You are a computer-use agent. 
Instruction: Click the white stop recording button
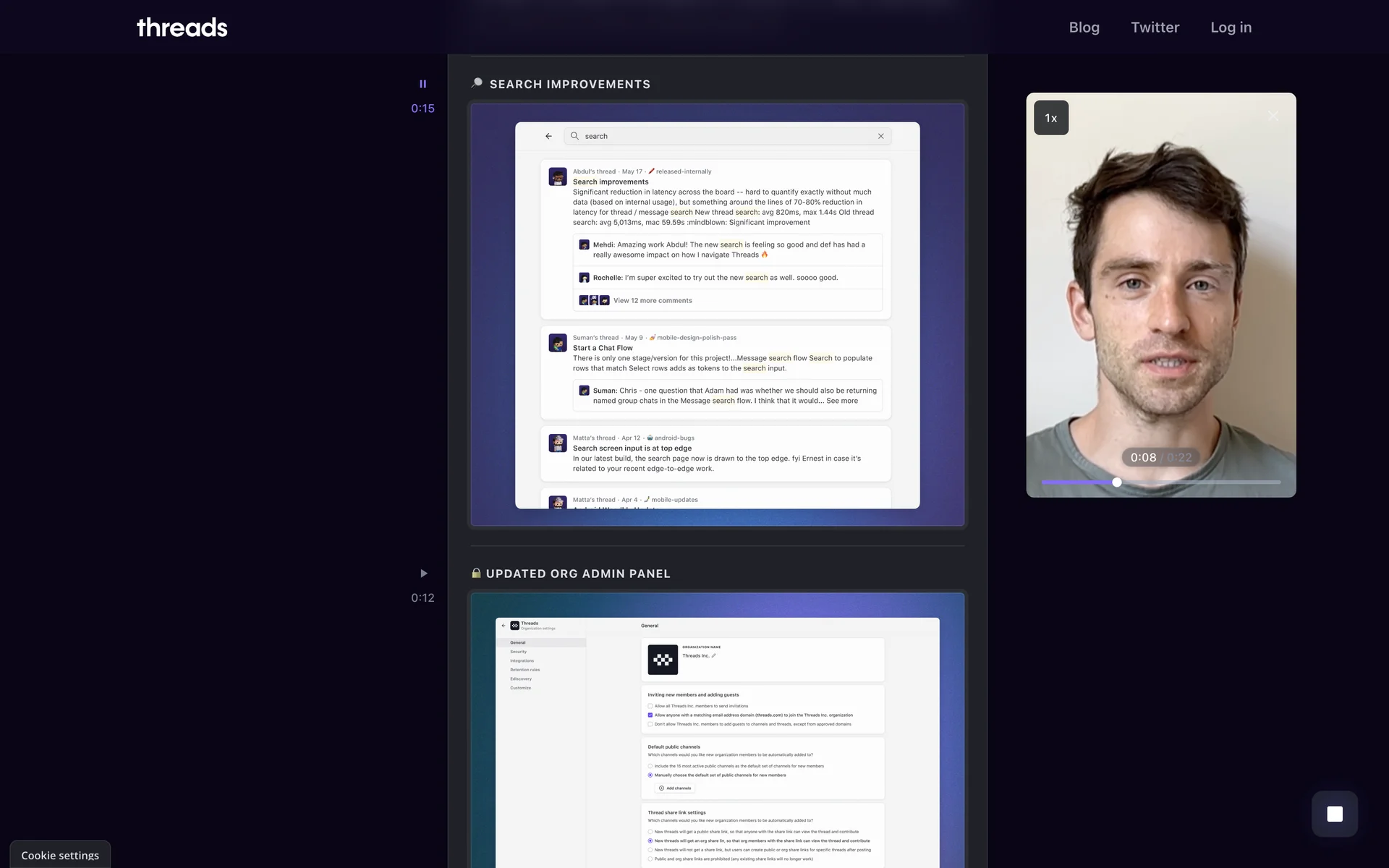point(1334,814)
